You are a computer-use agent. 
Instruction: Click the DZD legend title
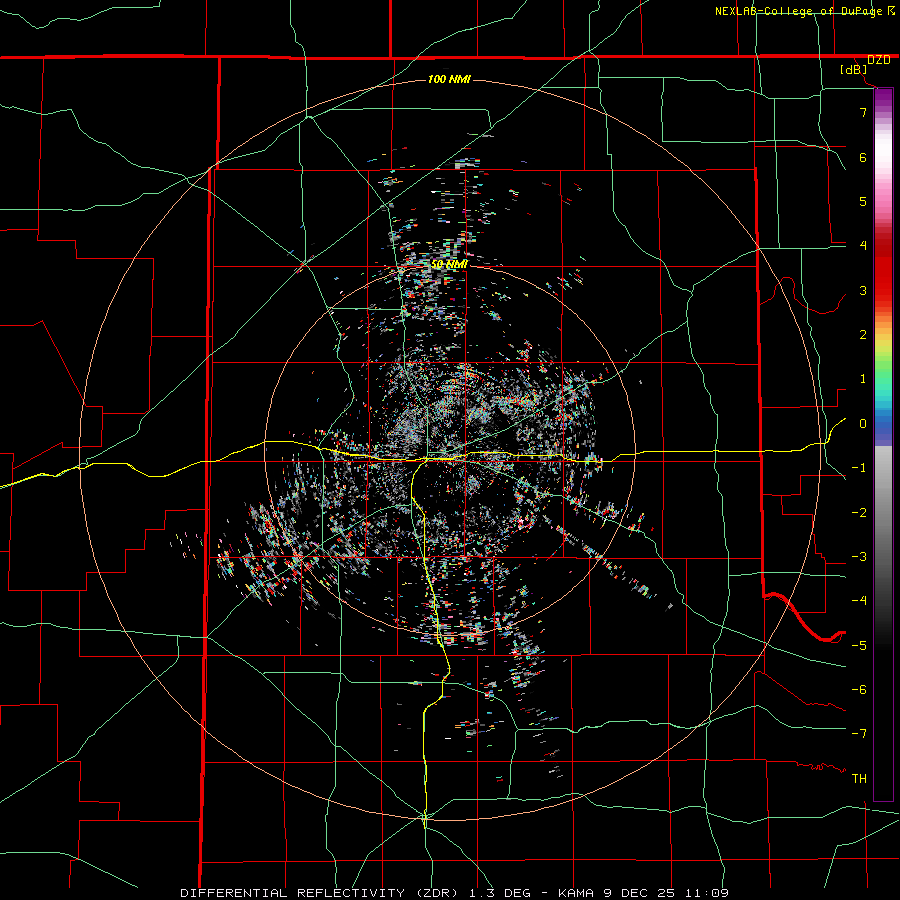point(878,60)
